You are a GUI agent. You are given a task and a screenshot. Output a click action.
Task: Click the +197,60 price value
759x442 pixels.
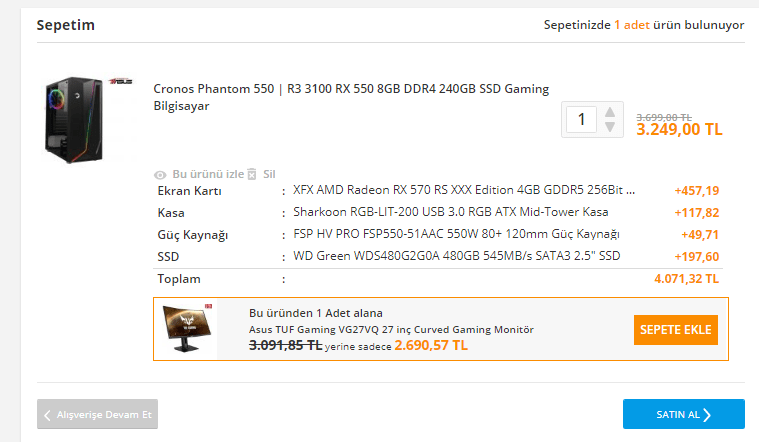point(697,257)
